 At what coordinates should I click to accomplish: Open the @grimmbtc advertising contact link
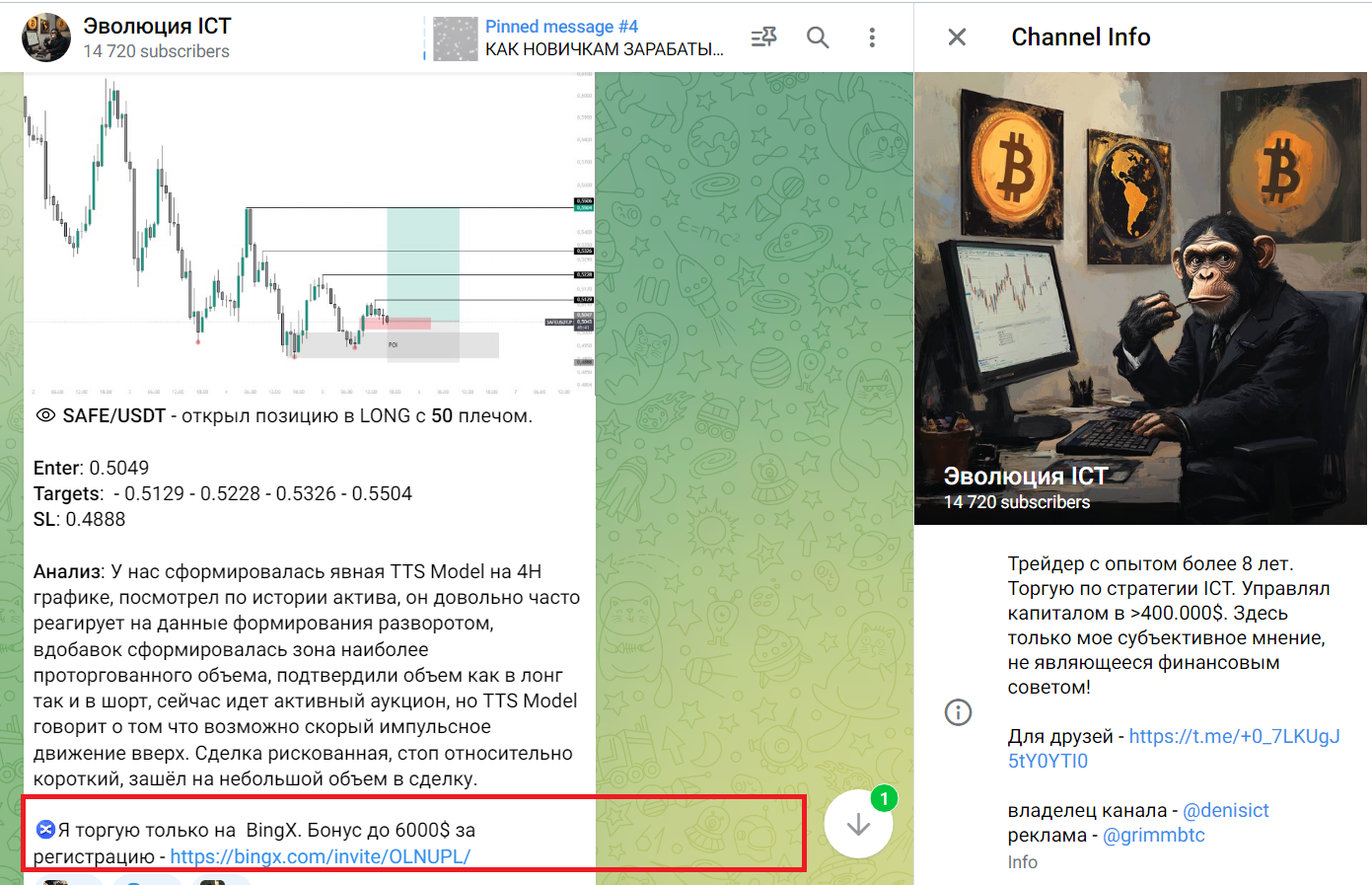(1154, 835)
